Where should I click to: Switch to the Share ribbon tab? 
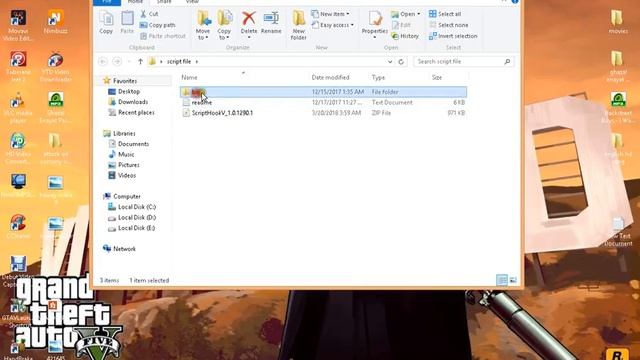(164, 2)
